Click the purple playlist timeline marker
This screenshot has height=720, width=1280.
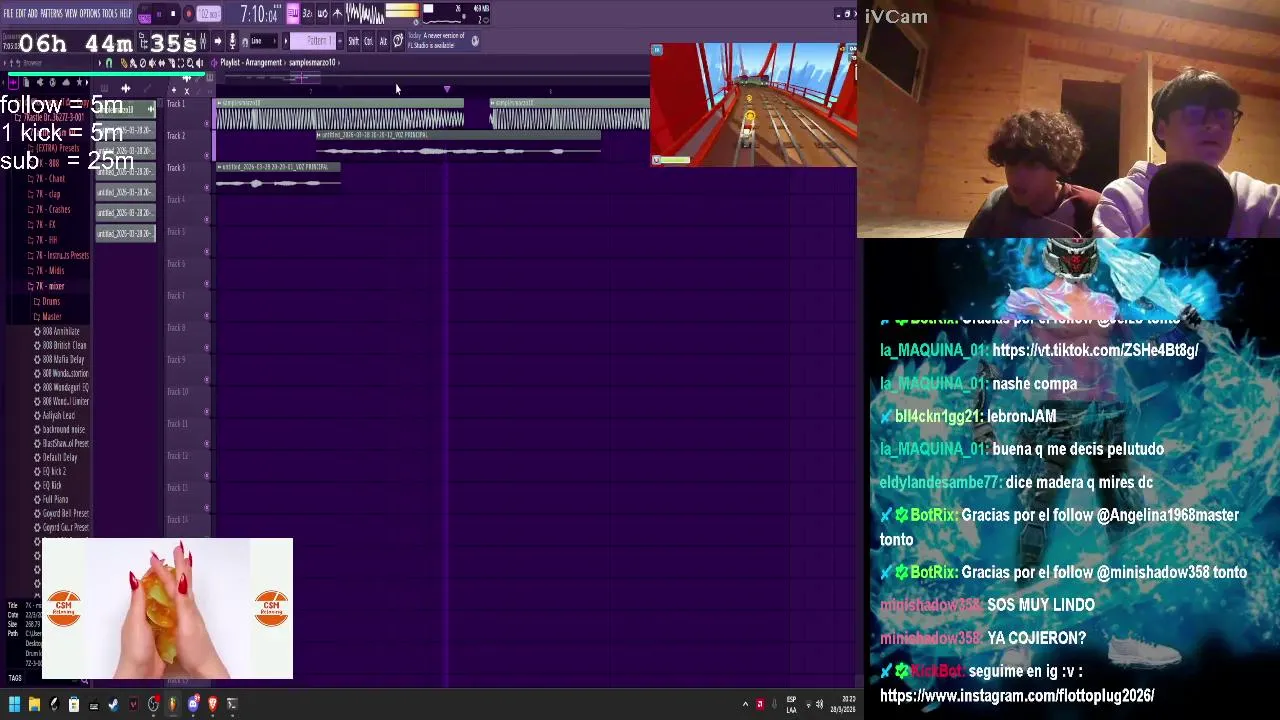point(447,90)
